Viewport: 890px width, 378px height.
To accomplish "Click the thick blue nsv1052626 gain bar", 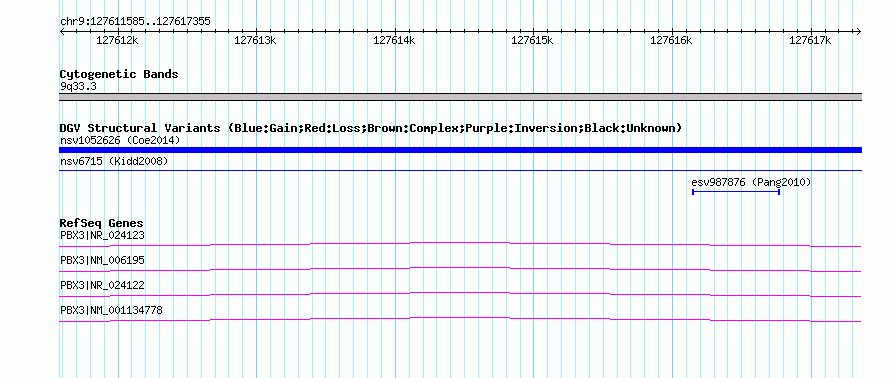I will click(x=460, y=150).
